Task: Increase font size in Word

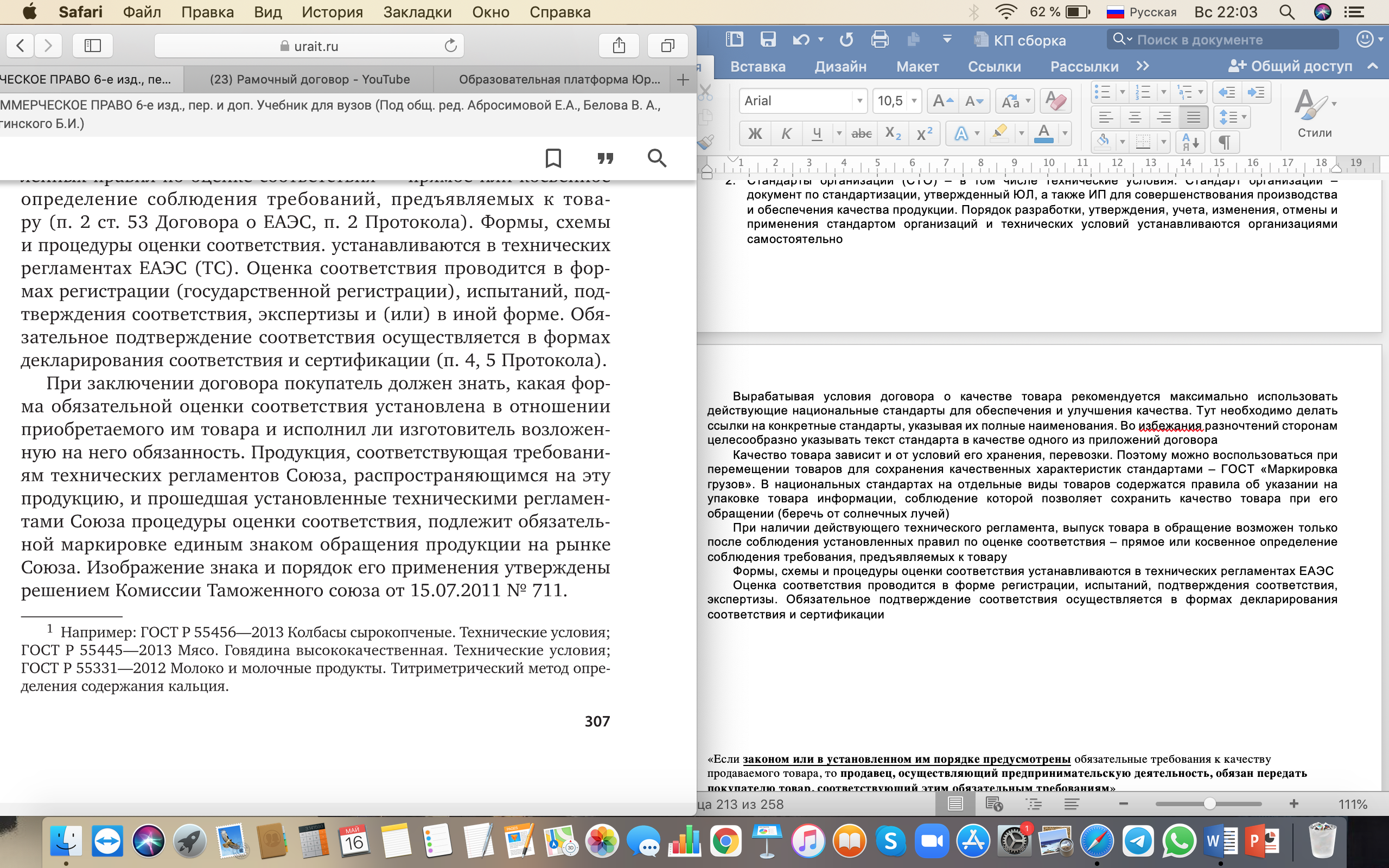Action: tap(942, 101)
